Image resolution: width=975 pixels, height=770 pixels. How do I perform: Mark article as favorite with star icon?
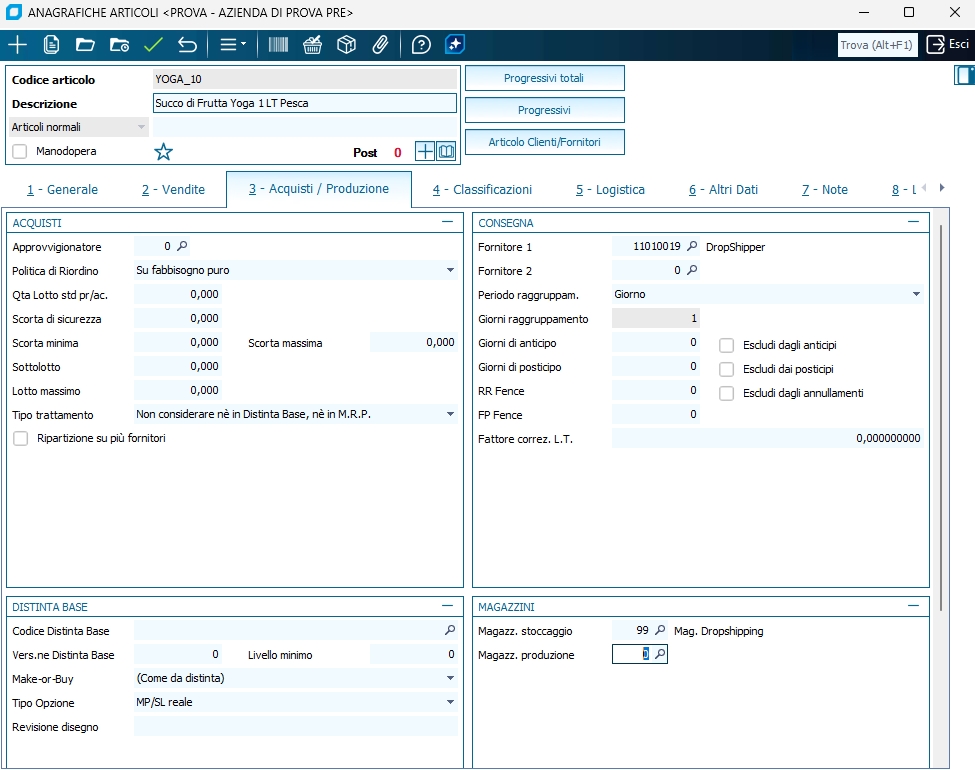tap(164, 152)
